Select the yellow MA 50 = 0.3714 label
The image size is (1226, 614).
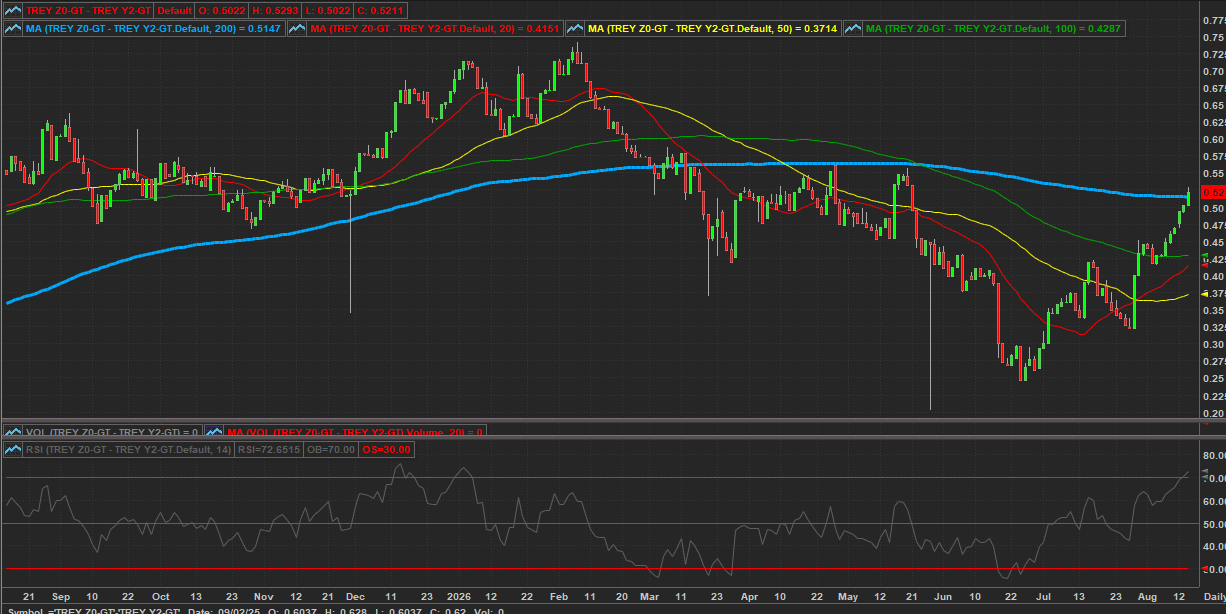click(714, 29)
